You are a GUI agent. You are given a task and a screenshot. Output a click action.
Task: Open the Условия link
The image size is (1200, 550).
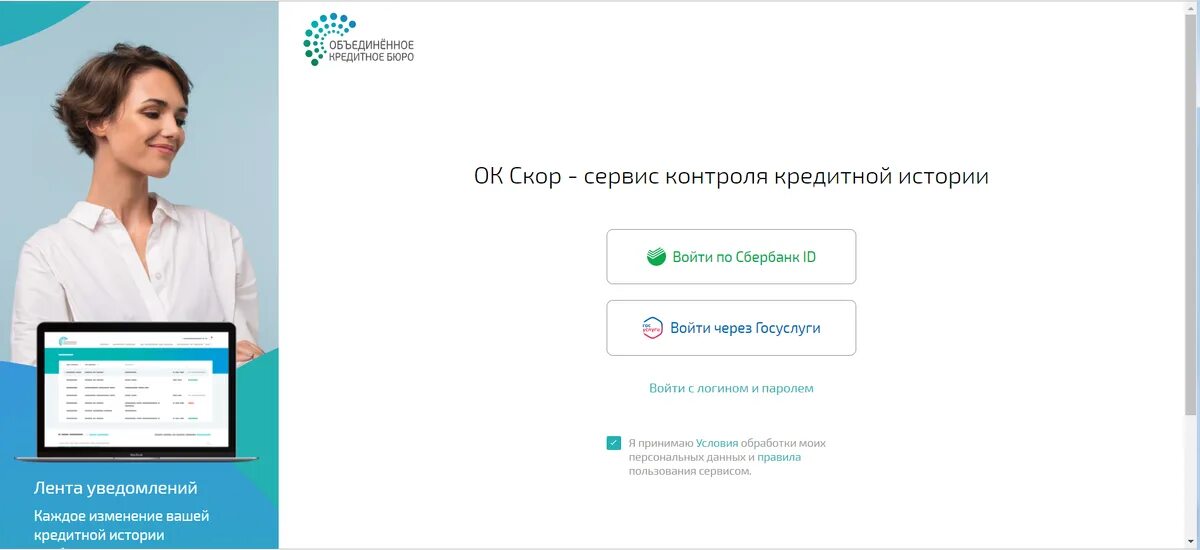[717, 443]
